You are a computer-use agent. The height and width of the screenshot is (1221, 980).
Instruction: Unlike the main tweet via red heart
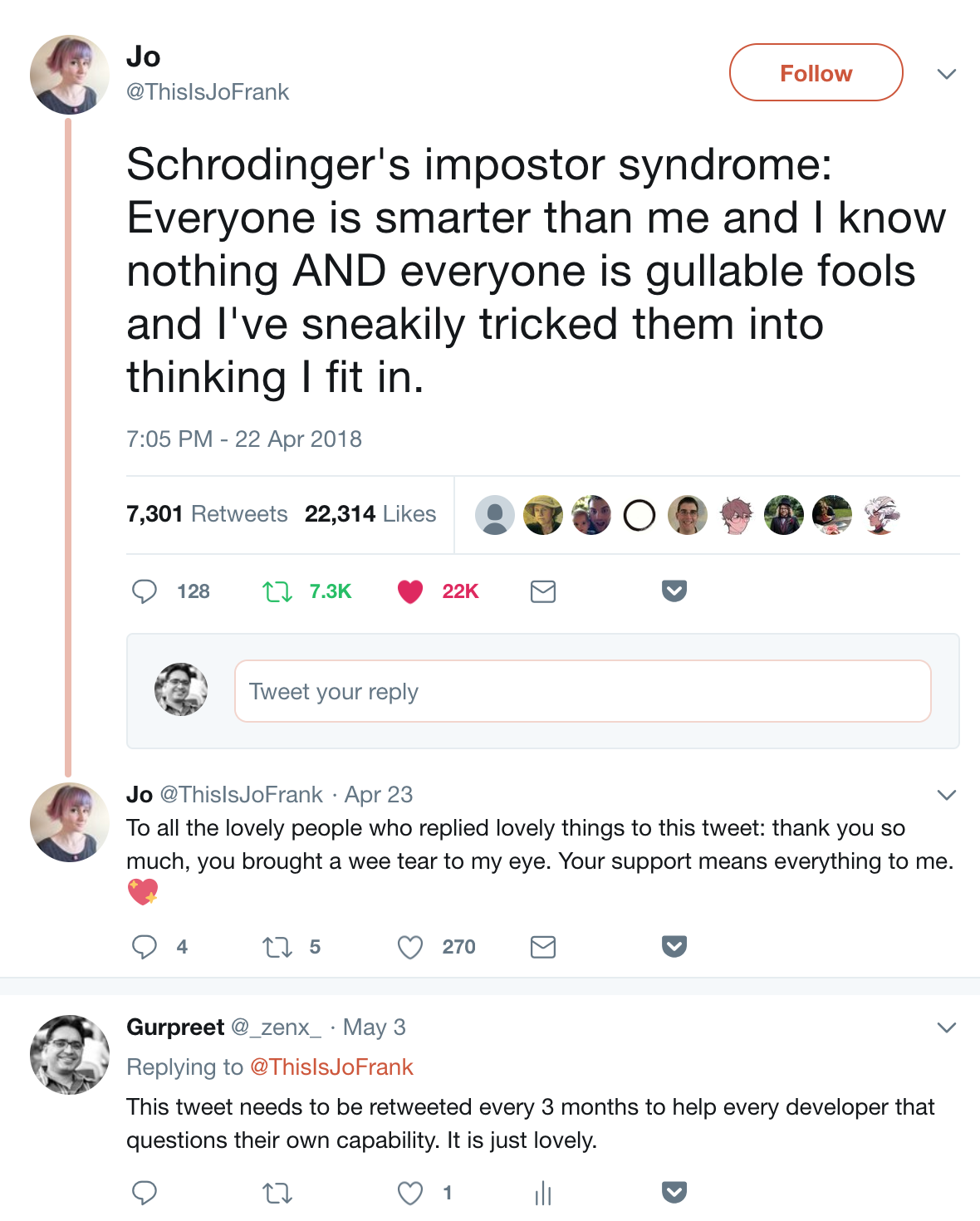tap(410, 591)
